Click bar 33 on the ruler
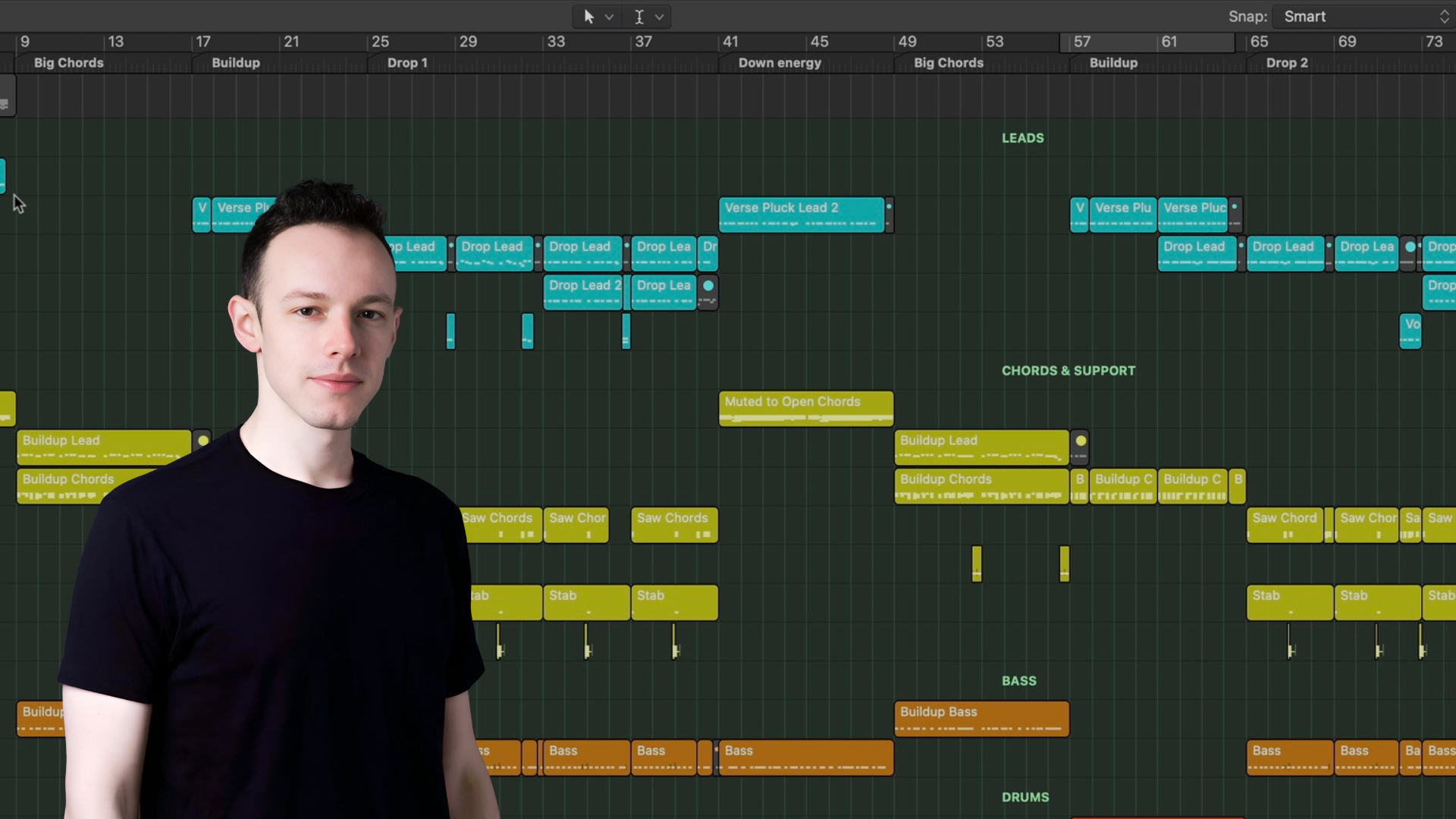This screenshot has width=1456, height=819. [x=556, y=42]
